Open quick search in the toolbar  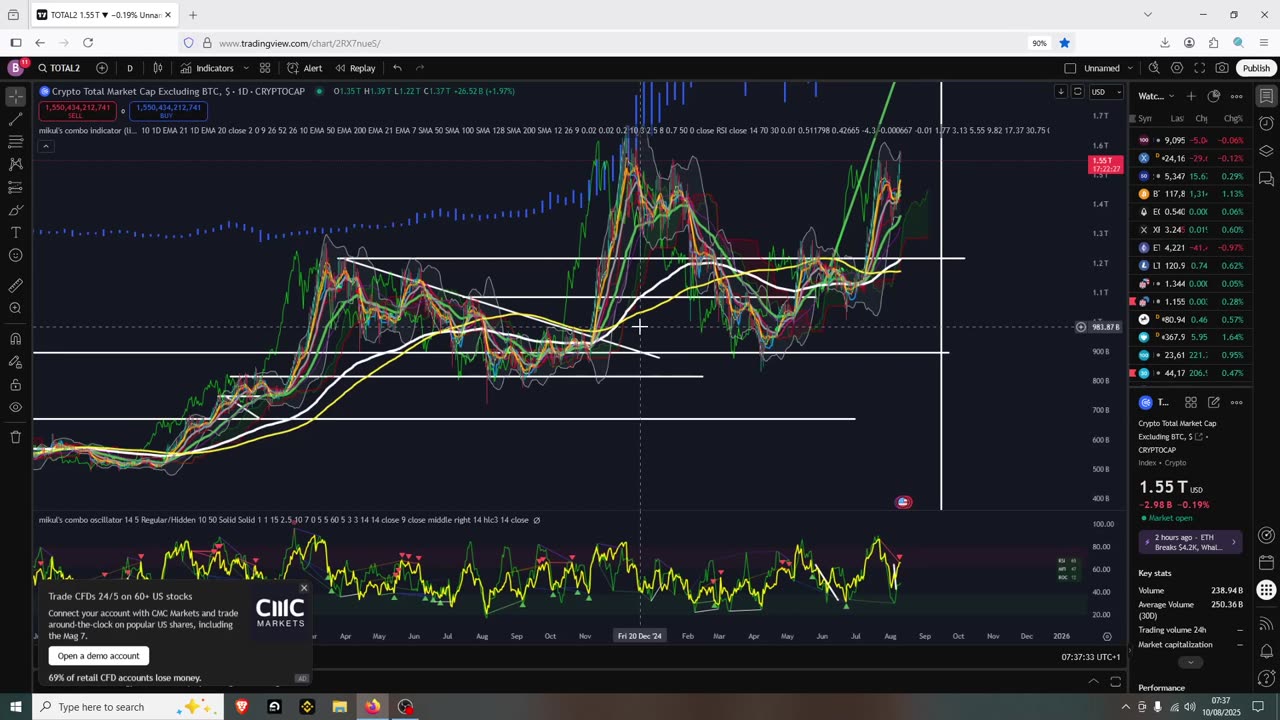click(1154, 68)
